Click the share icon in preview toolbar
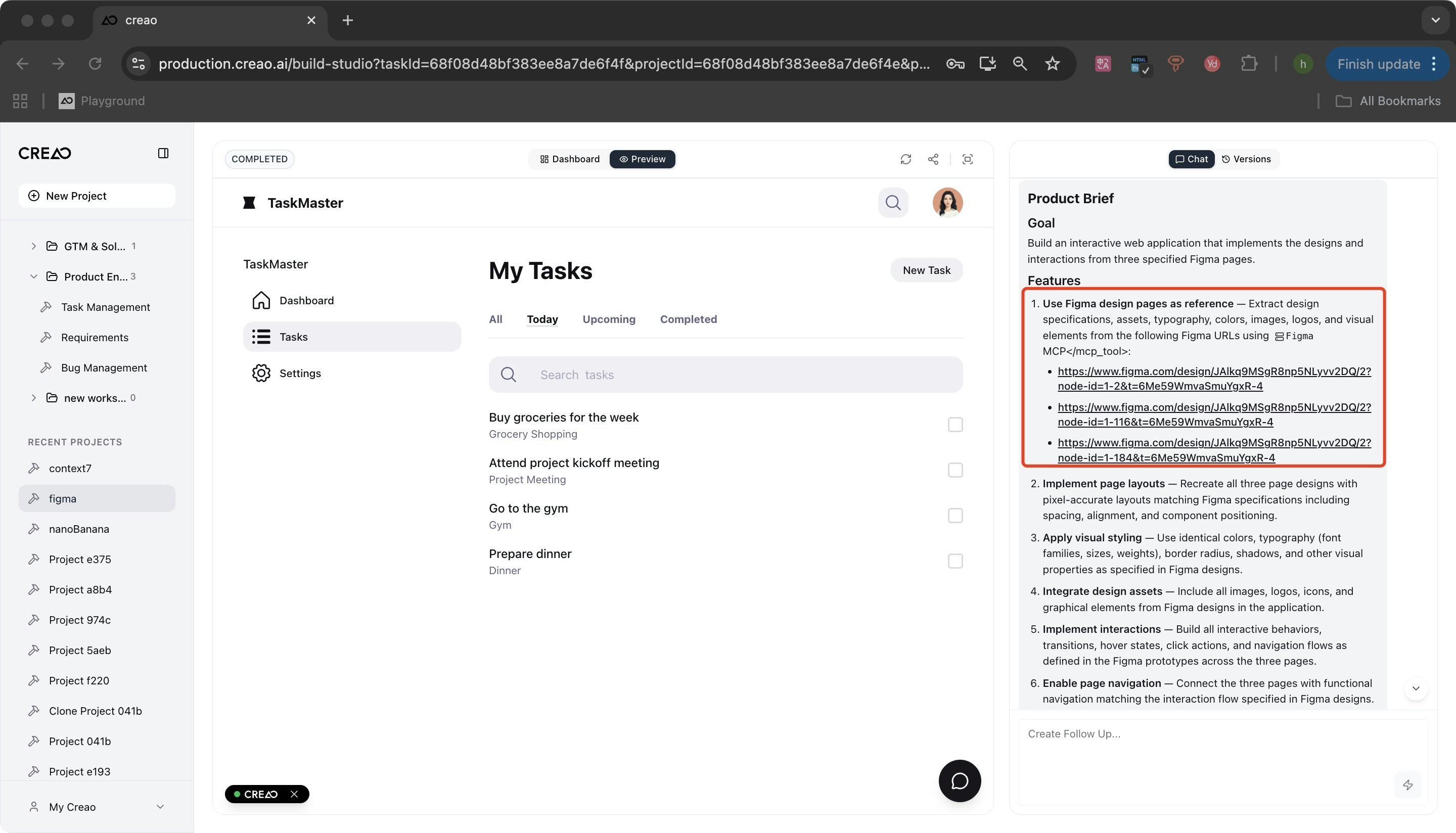 coord(933,159)
